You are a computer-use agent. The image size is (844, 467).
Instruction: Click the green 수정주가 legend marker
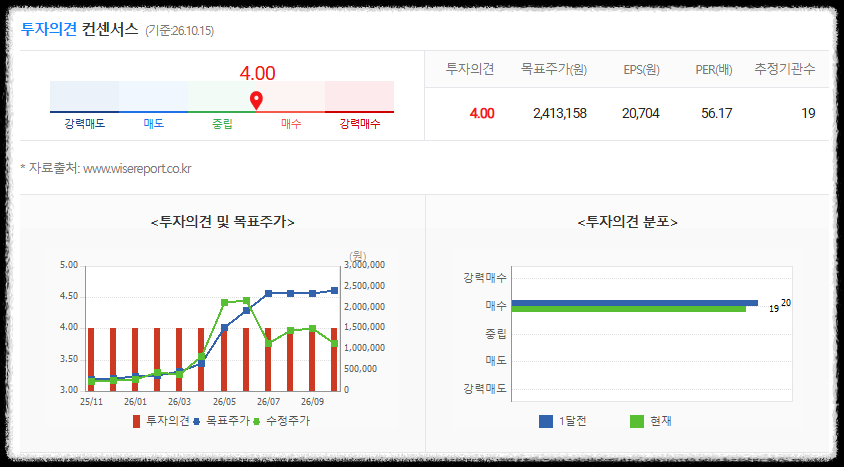click(x=257, y=421)
